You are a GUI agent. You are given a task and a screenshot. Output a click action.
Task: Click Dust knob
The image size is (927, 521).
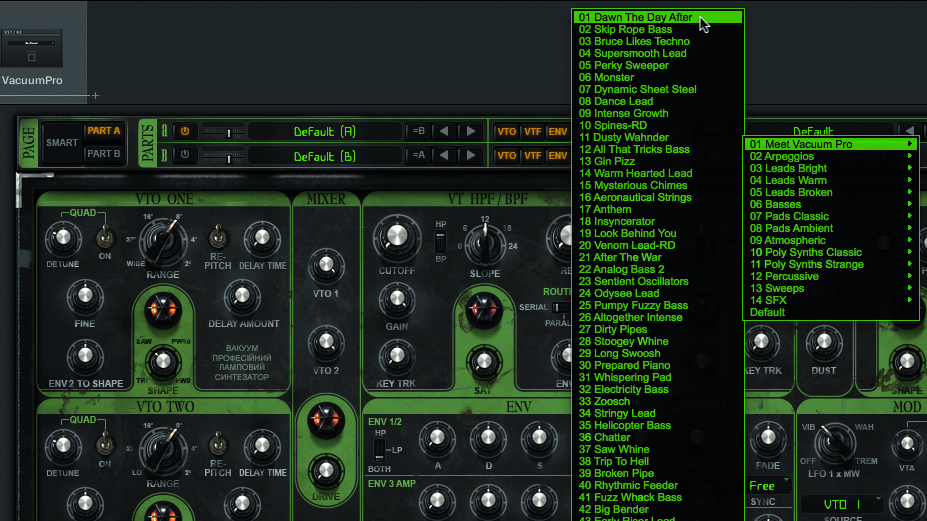pyautogui.click(x=824, y=343)
